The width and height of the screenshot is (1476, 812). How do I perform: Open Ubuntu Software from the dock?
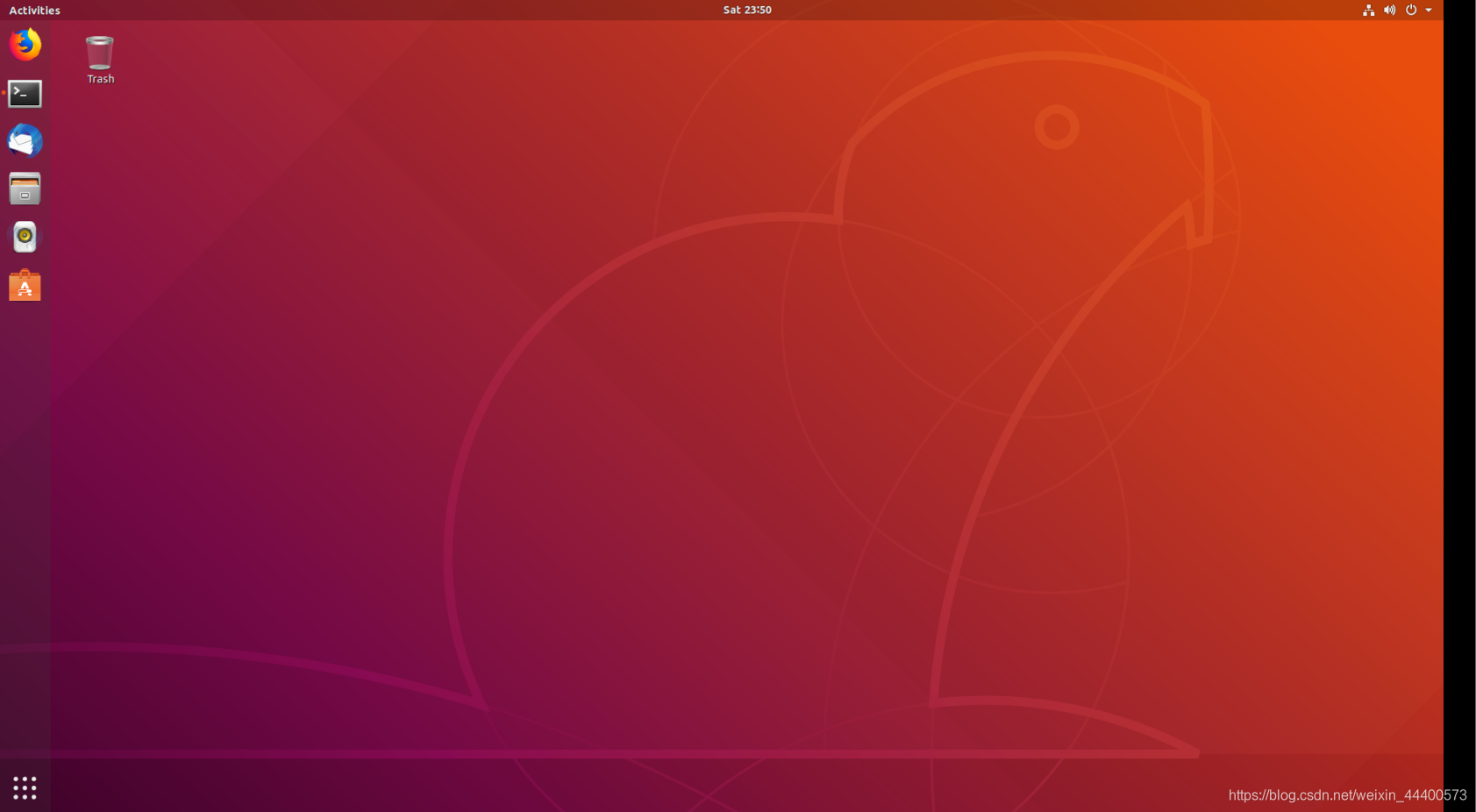[x=25, y=285]
